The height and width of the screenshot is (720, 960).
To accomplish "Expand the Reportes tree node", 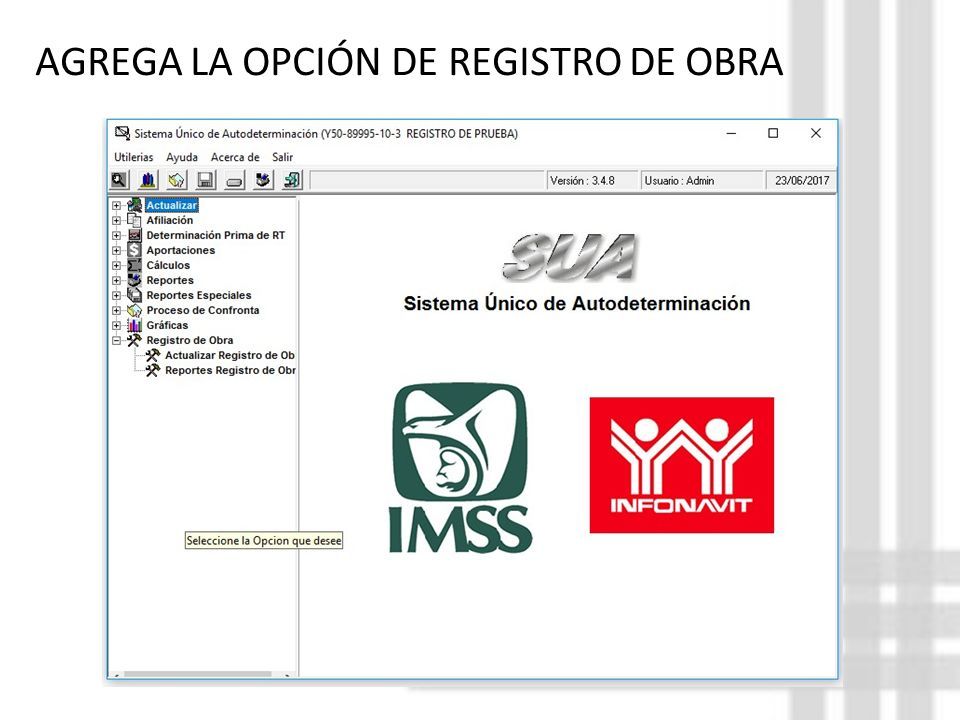I will coord(116,280).
